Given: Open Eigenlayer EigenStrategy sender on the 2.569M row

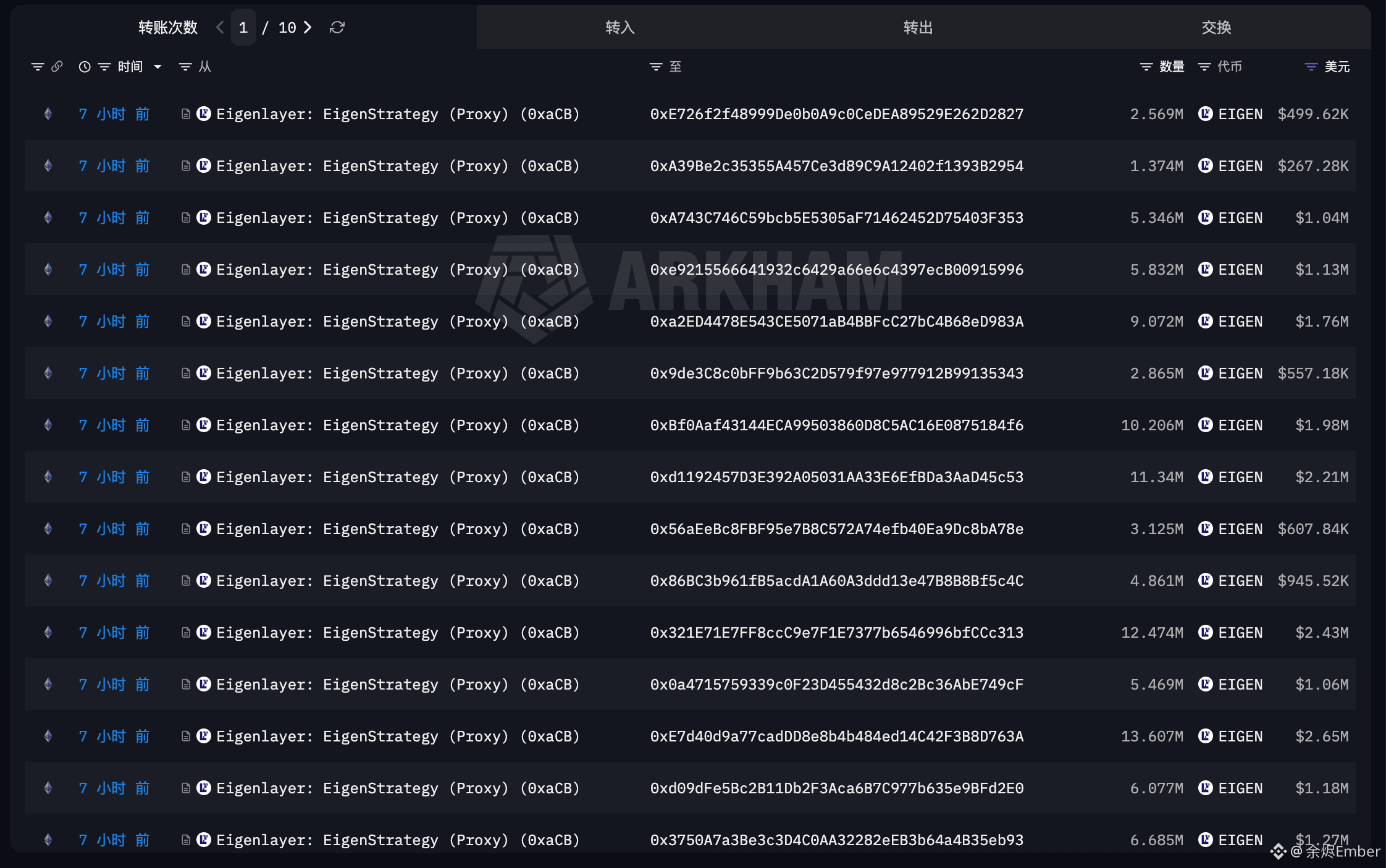Looking at the screenshot, I should coord(398,114).
